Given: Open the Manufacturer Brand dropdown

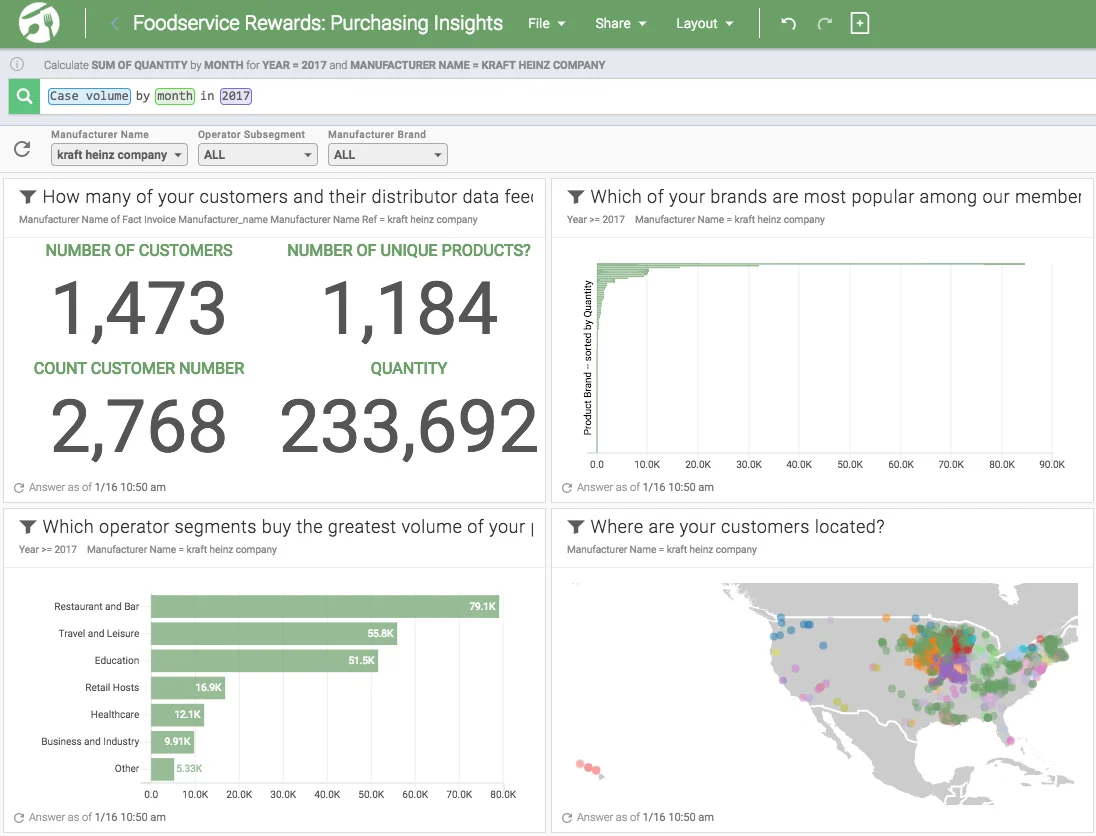Looking at the screenshot, I should click(x=387, y=154).
